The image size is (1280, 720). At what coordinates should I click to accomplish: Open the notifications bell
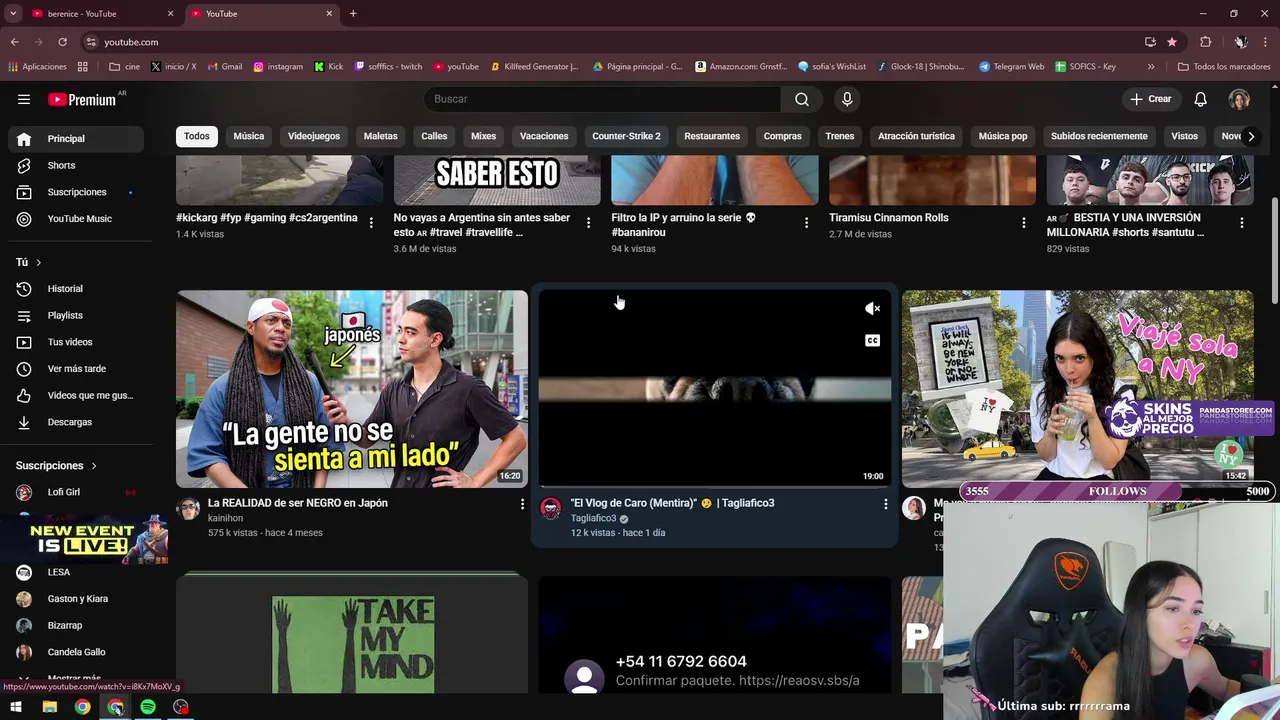1201,99
